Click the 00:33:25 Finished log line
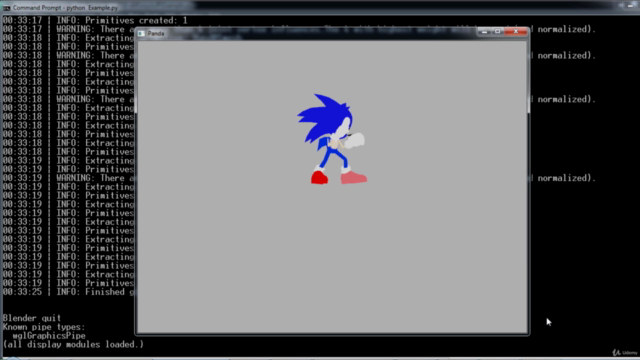Viewport: 640px width, 360px height. click(x=68, y=292)
